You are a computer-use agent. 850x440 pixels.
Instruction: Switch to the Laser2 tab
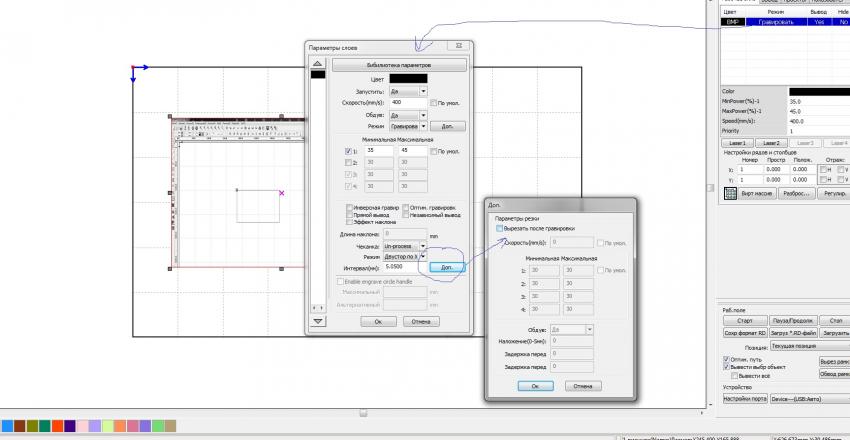click(770, 143)
